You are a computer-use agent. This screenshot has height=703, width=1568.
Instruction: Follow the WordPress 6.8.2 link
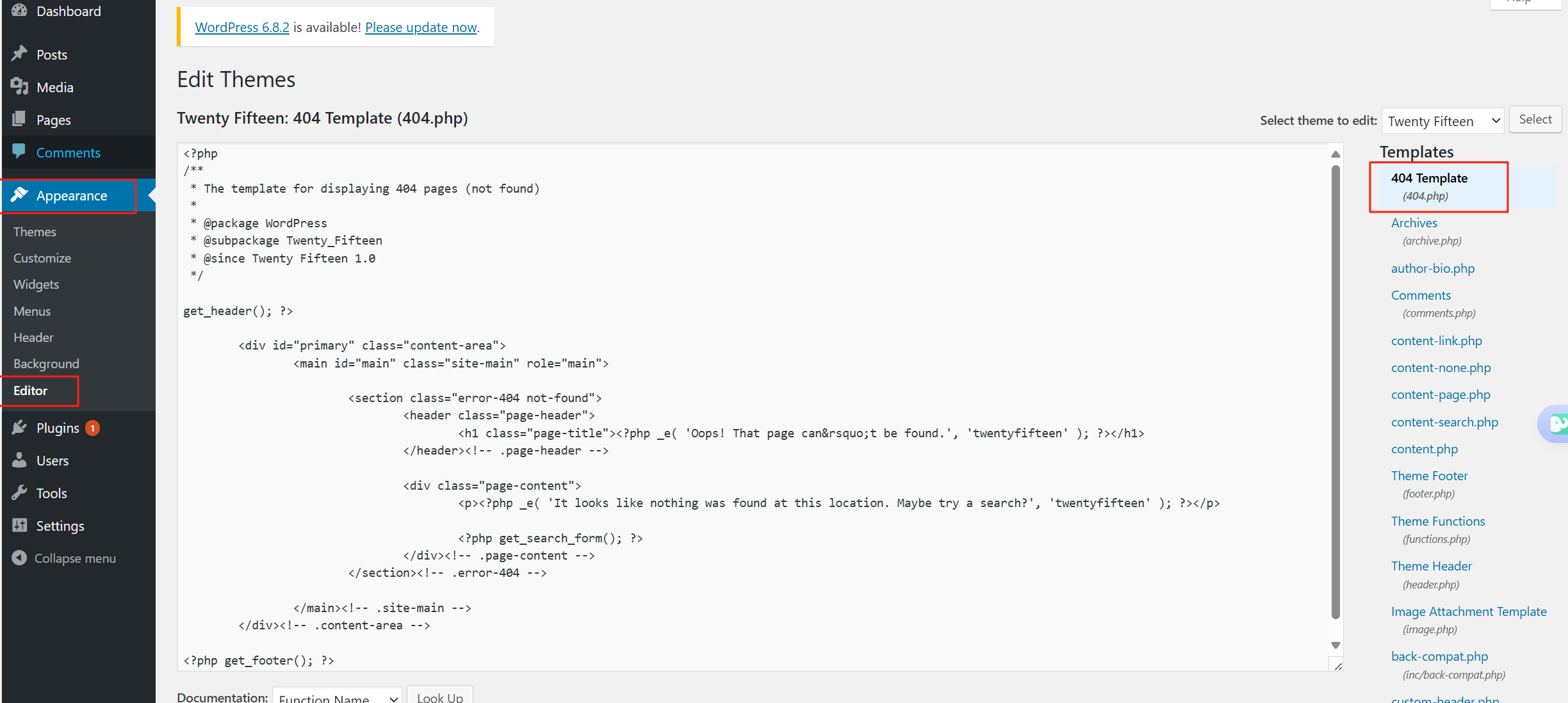tap(242, 27)
